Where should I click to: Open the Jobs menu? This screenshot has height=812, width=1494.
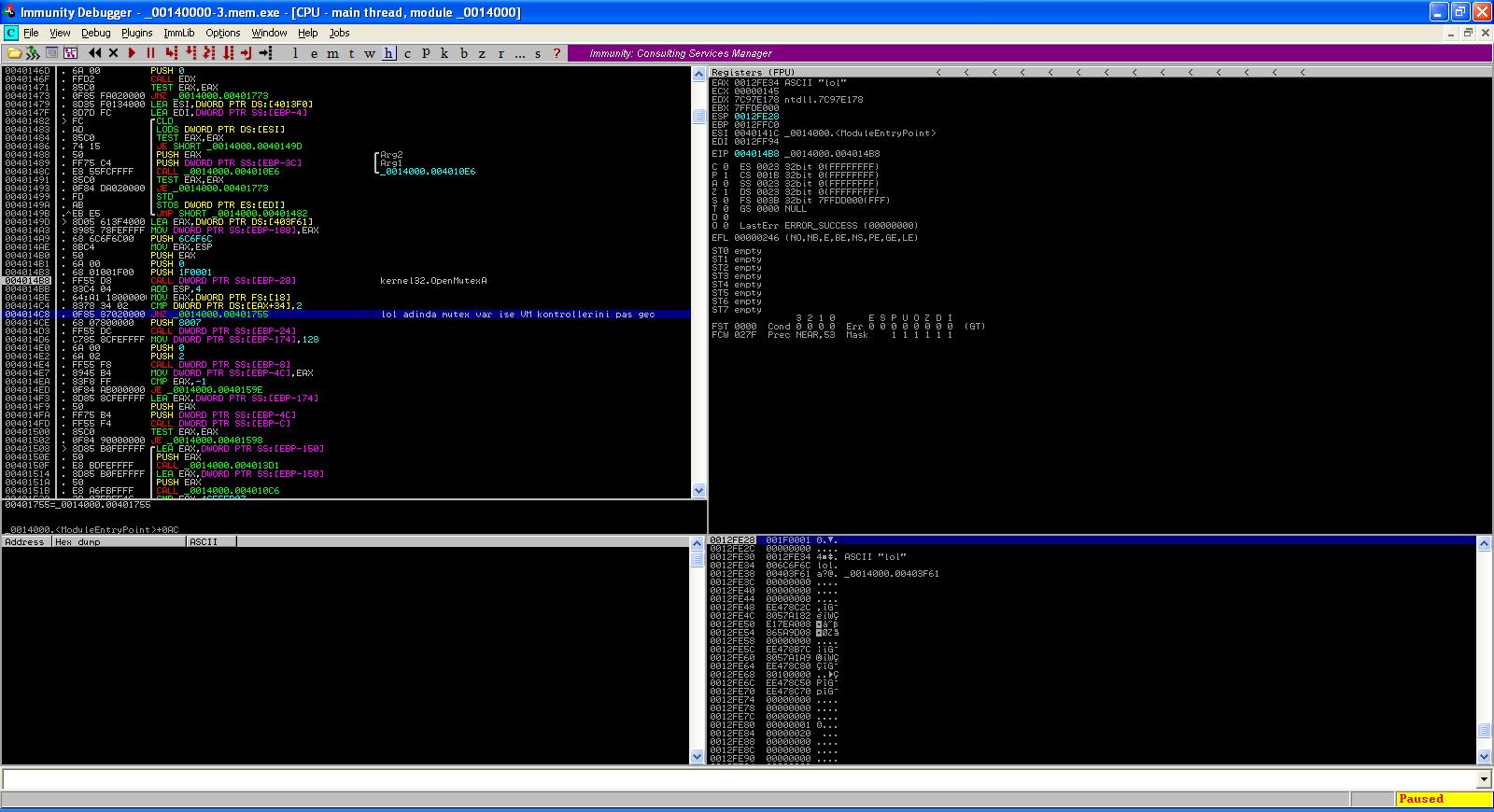(339, 33)
